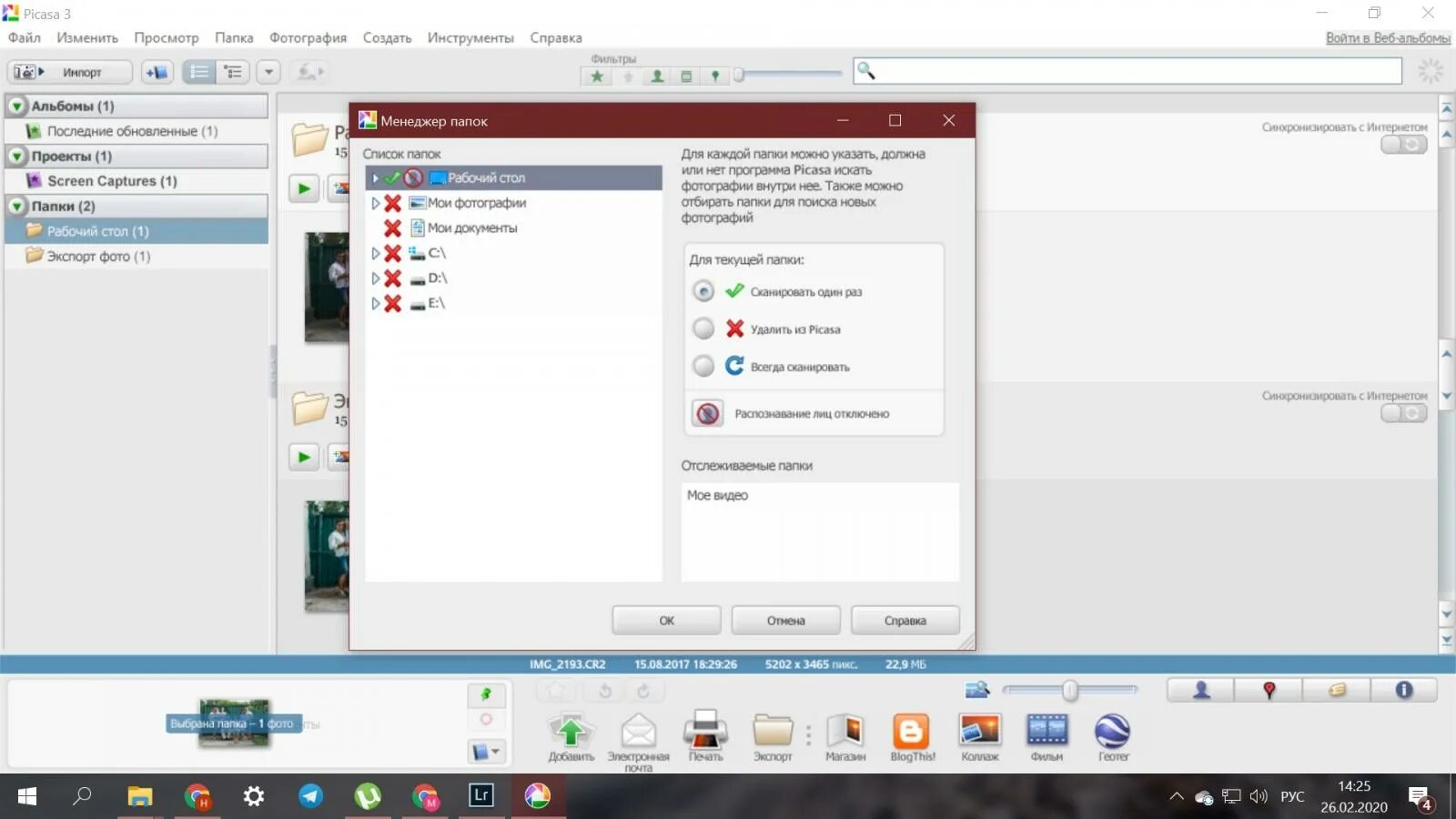Click the search input field
The image size is (1456, 819).
pyautogui.click(x=1127, y=71)
